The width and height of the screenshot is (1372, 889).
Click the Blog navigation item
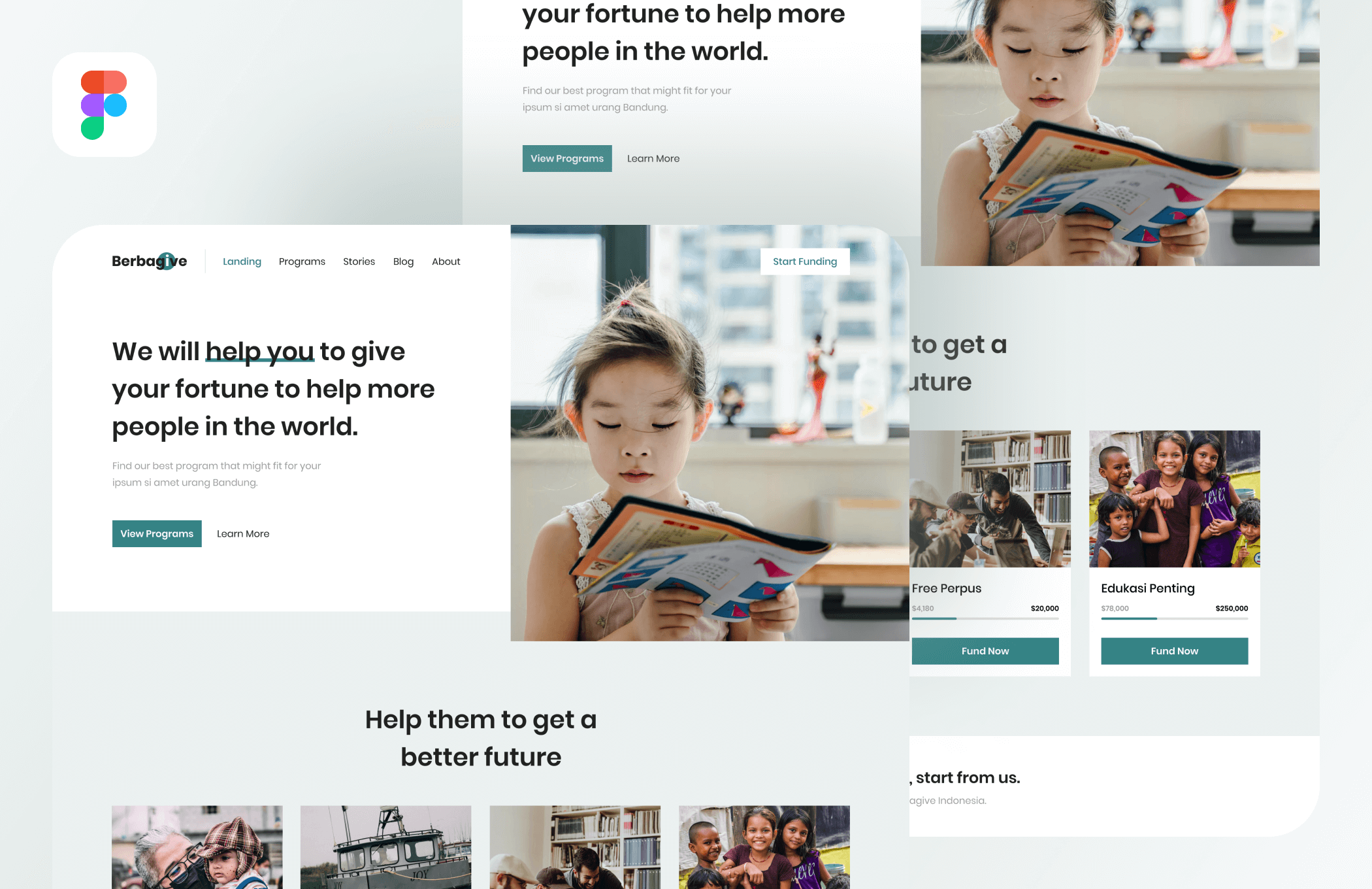[403, 262]
